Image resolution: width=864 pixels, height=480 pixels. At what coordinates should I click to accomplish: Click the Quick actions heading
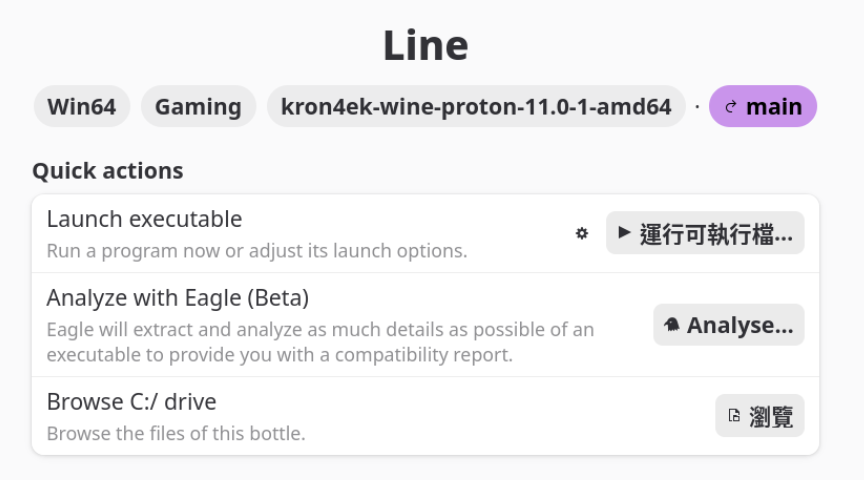click(107, 171)
